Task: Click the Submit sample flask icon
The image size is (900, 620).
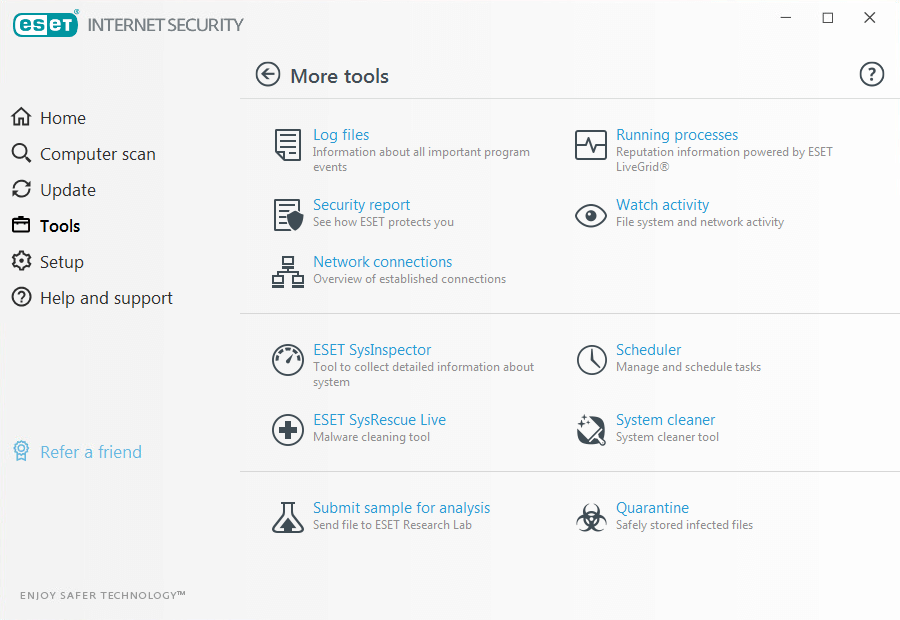Action: [x=288, y=517]
